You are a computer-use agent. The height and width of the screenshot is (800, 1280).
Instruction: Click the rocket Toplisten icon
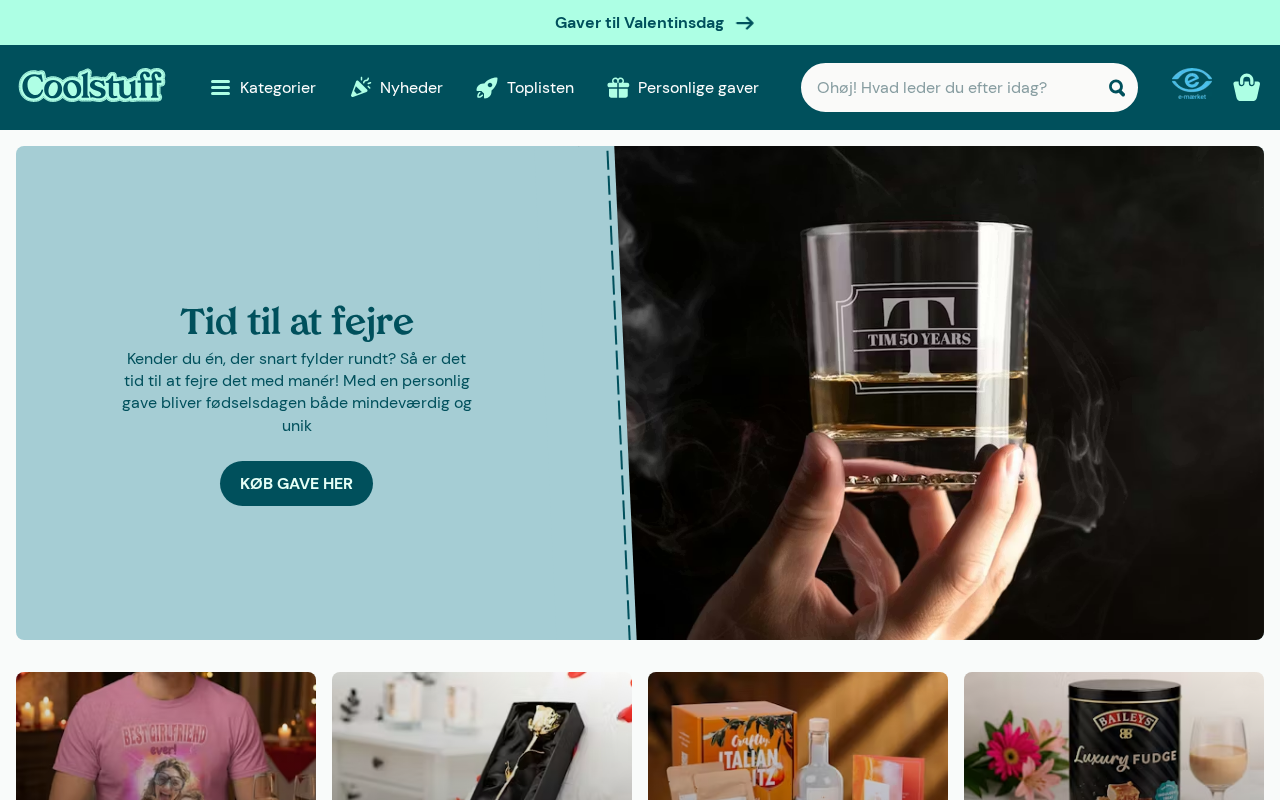coord(487,88)
